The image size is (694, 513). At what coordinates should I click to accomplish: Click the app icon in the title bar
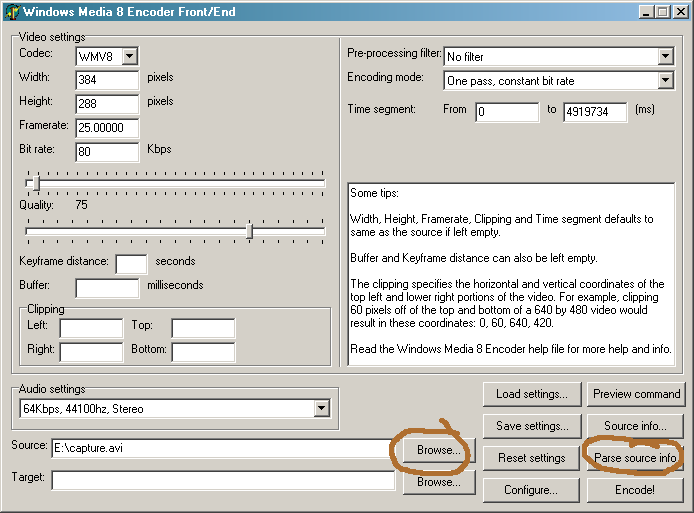click(12, 12)
